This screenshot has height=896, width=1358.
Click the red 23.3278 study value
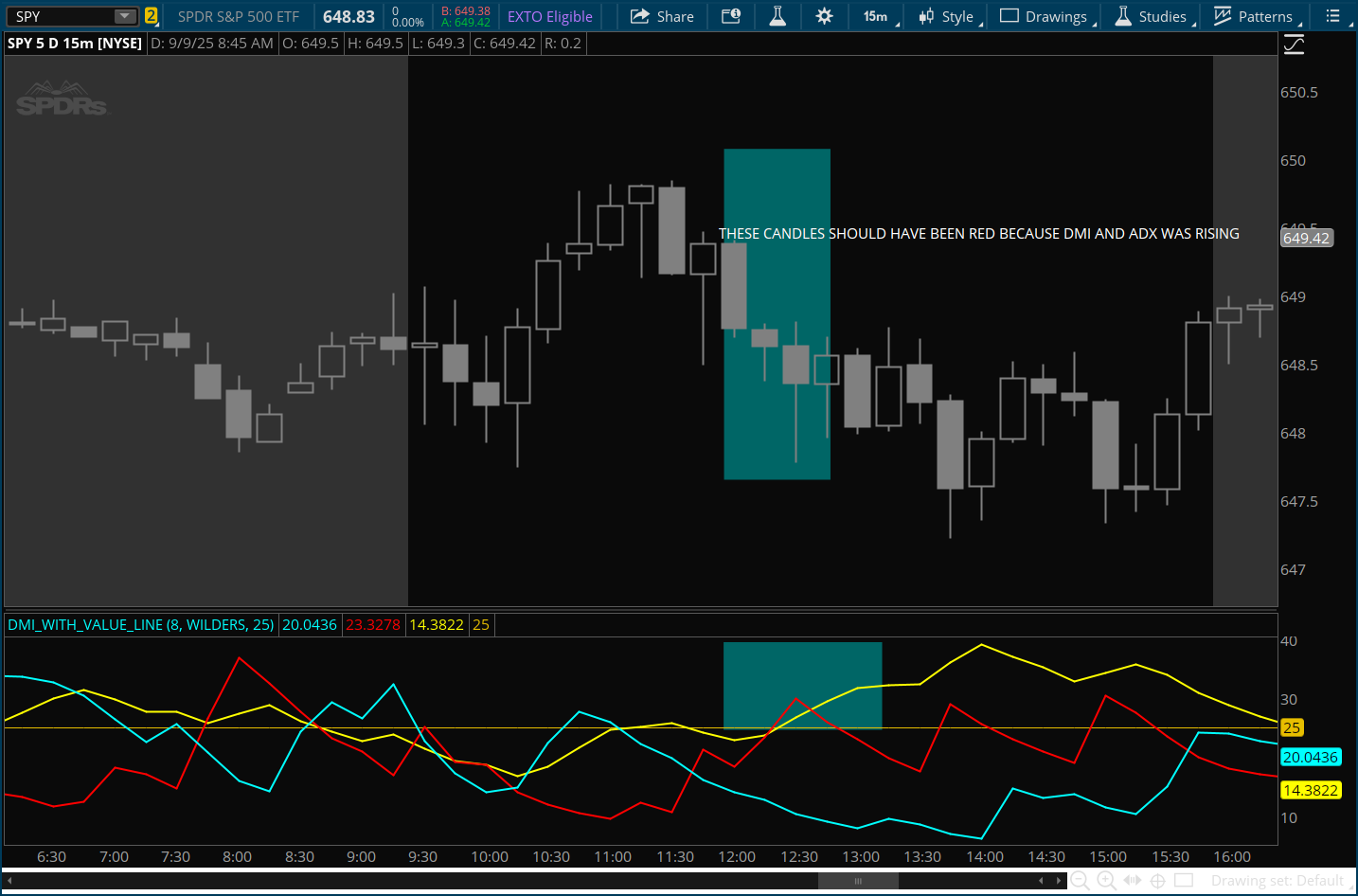pos(373,625)
